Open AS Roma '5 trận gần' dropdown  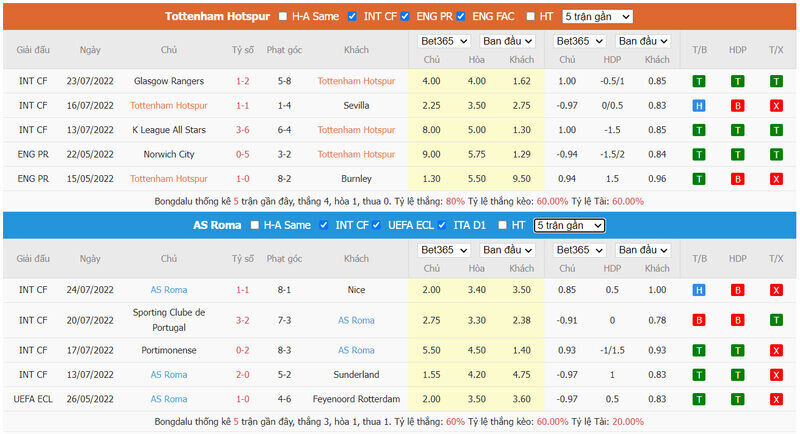[569, 225]
